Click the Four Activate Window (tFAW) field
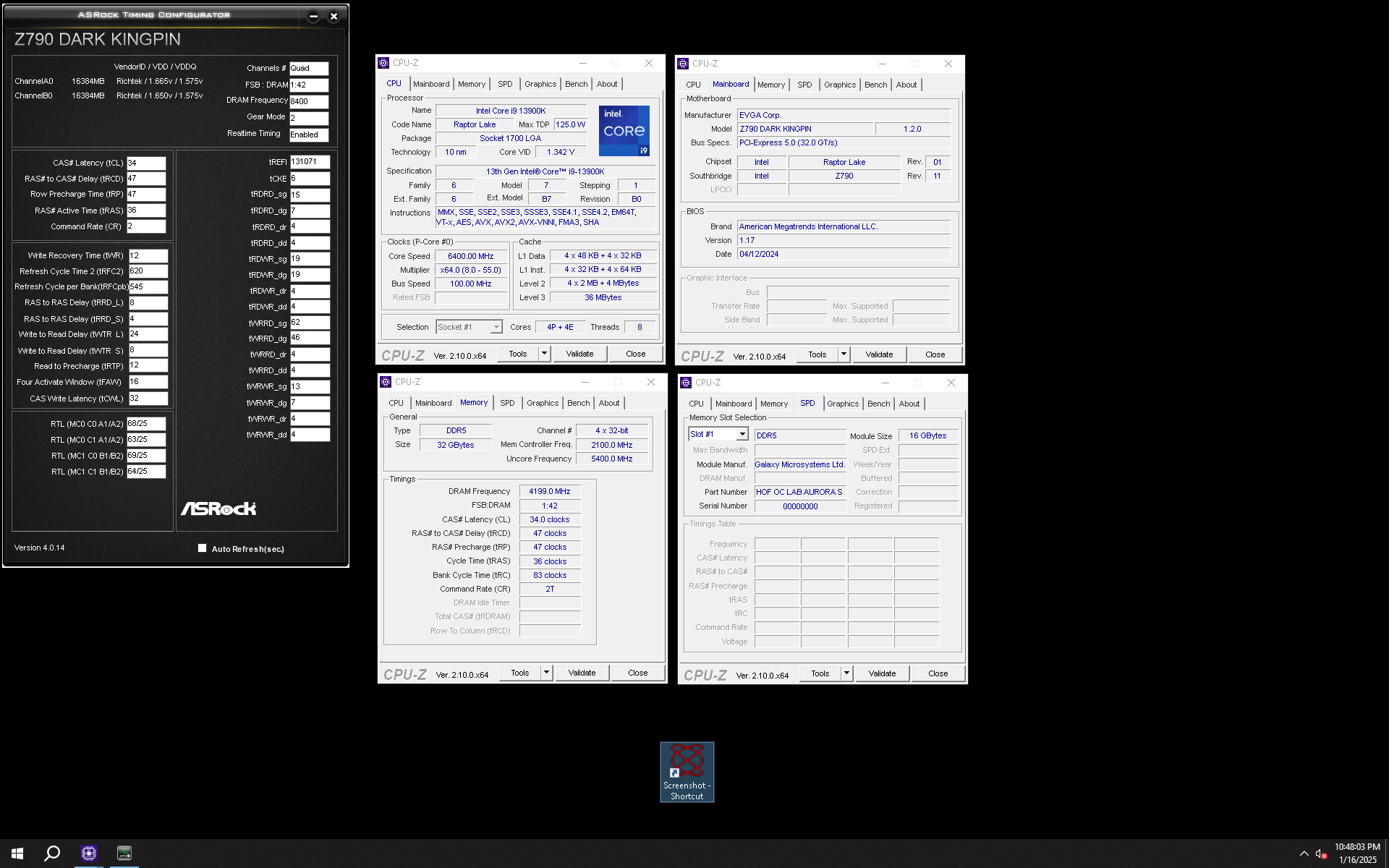The width and height of the screenshot is (1389, 868). (148, 382)
